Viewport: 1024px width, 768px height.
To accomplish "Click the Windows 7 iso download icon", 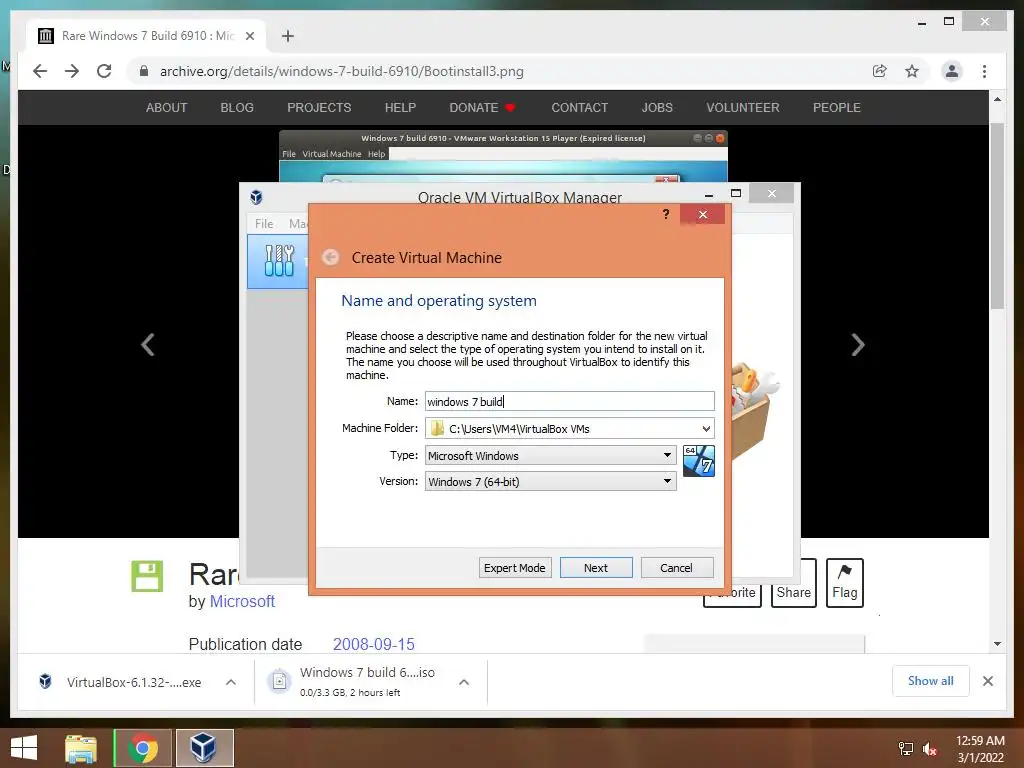I will click(x=280, y=681).
